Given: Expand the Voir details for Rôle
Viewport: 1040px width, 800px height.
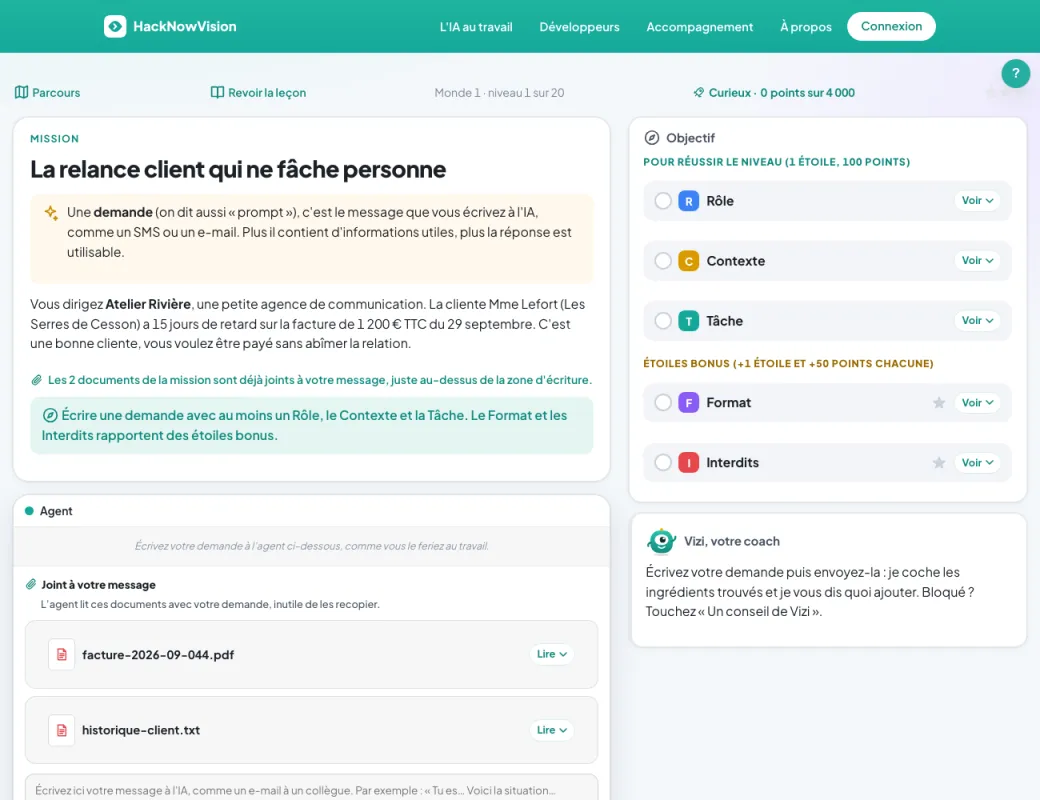Looking at the screenshot, I should tap(977, 200).
